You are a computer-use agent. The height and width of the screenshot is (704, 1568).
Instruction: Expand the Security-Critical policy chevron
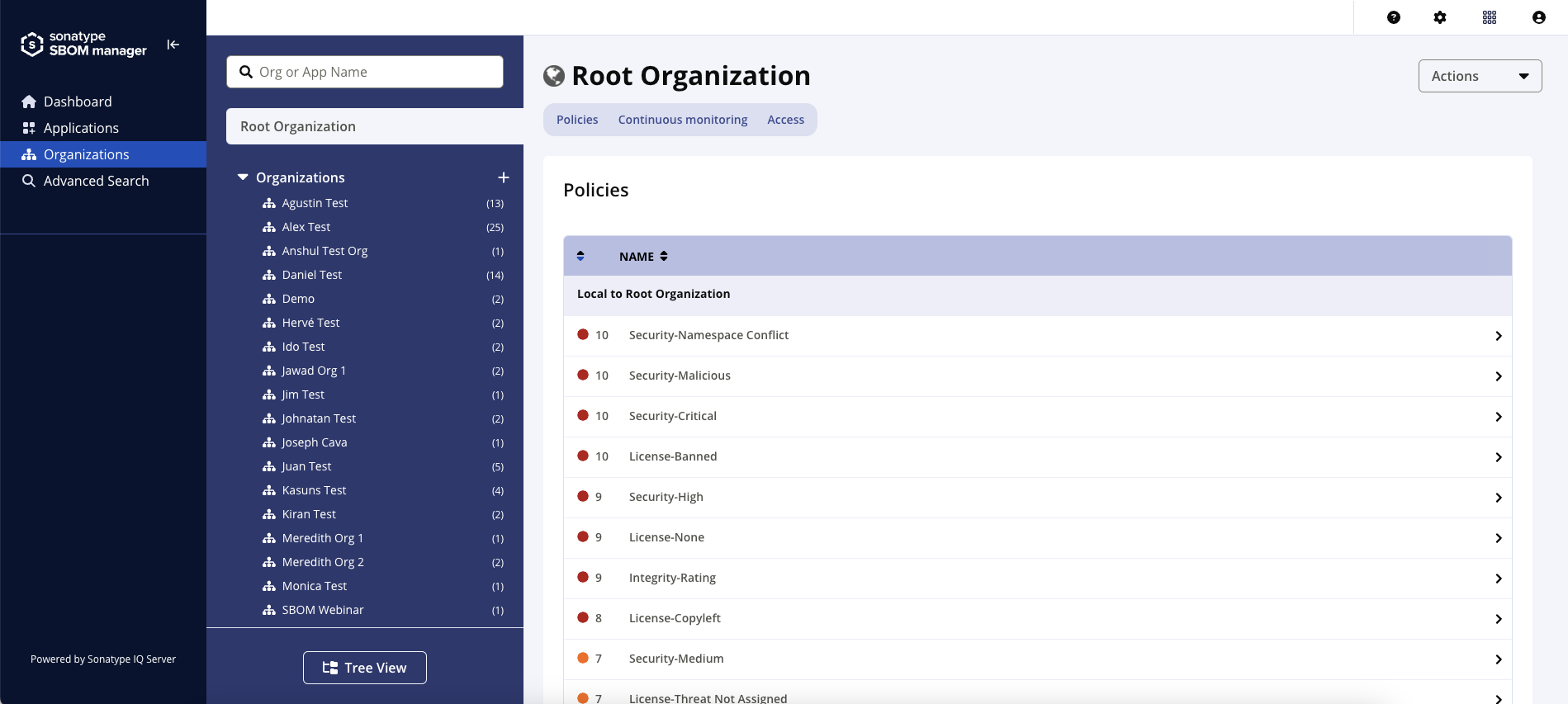tap(1498, 417)
